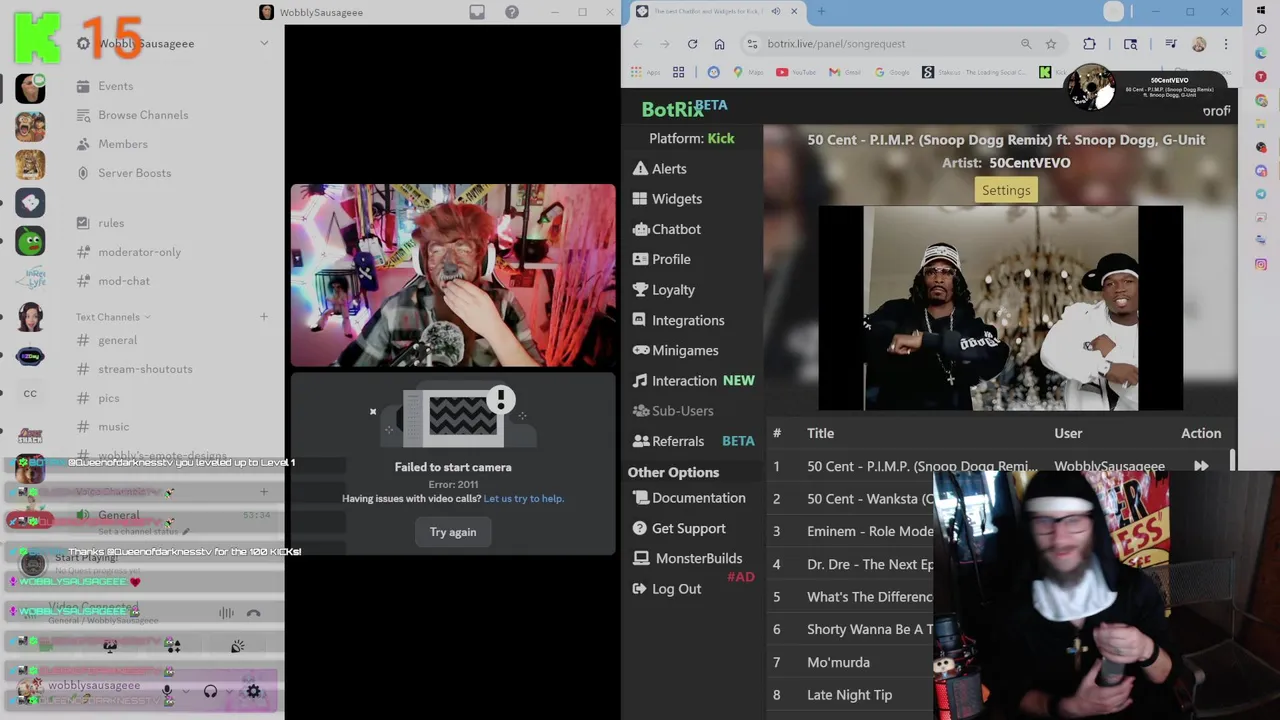Open the Widgets section in BotRix
Image resolution: width=1280 pixels, height=720 pixels.
(x=668, y=199)
